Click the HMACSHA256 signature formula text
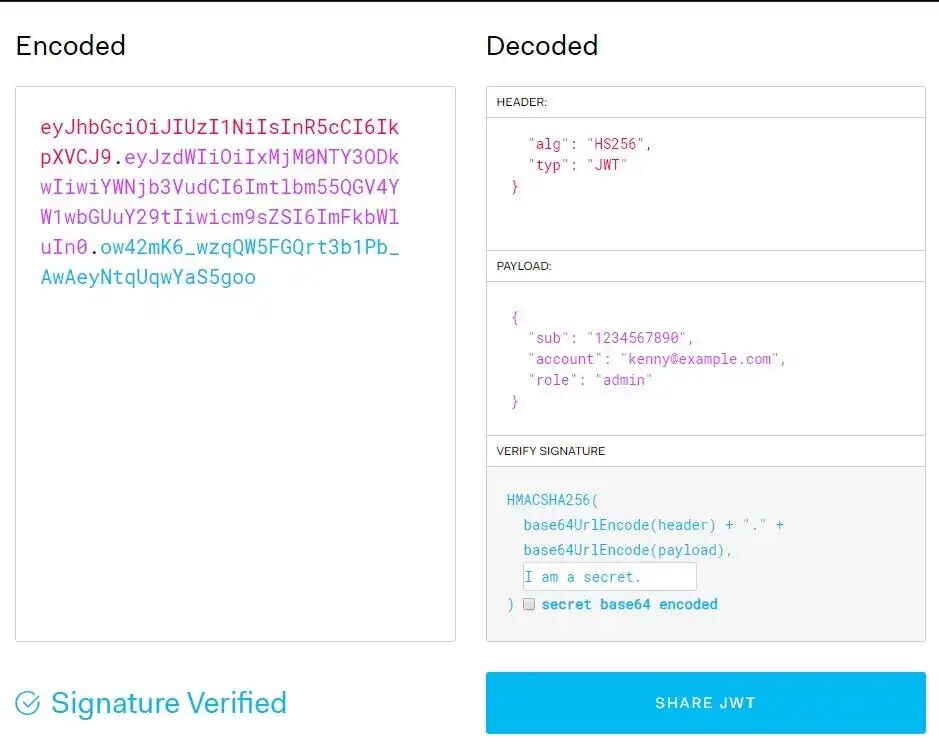 (548, 500)
